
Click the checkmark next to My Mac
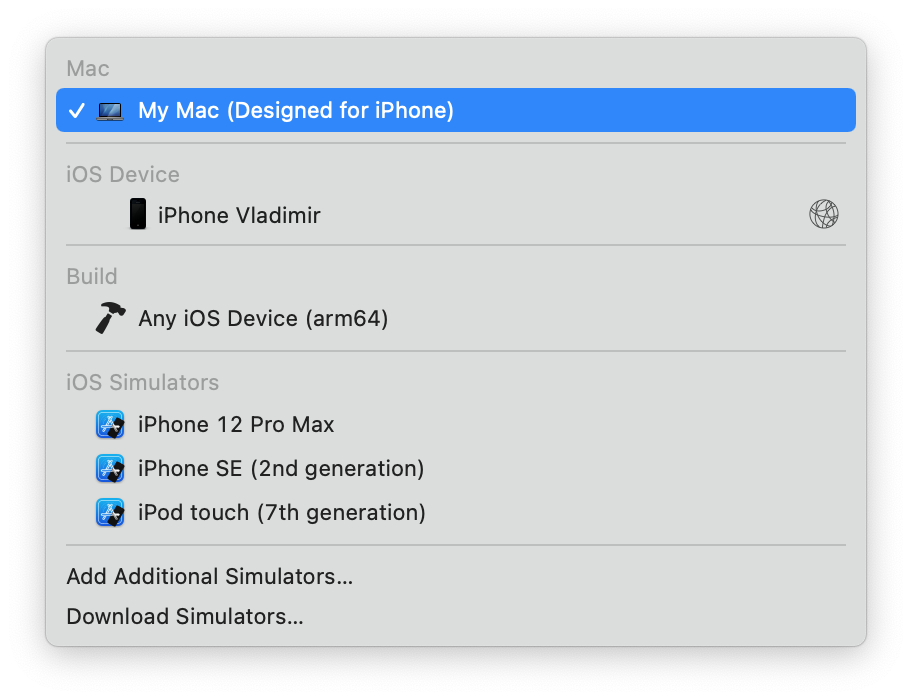tap(76, 111)
